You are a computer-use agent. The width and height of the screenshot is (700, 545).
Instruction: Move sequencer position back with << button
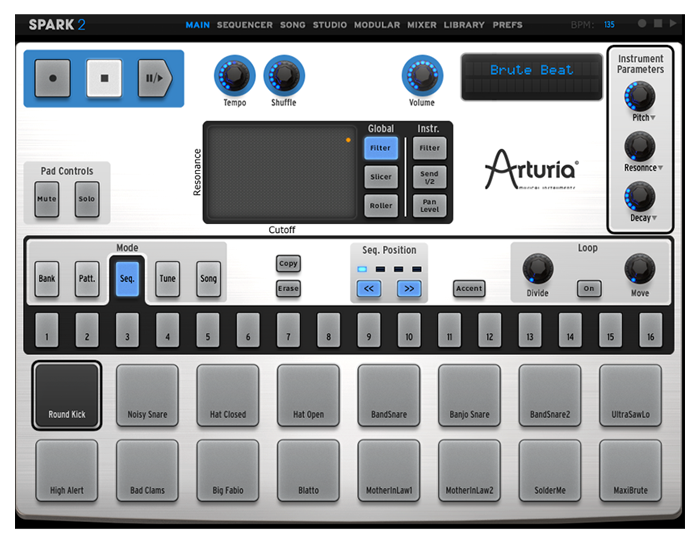tap(369, 289)
